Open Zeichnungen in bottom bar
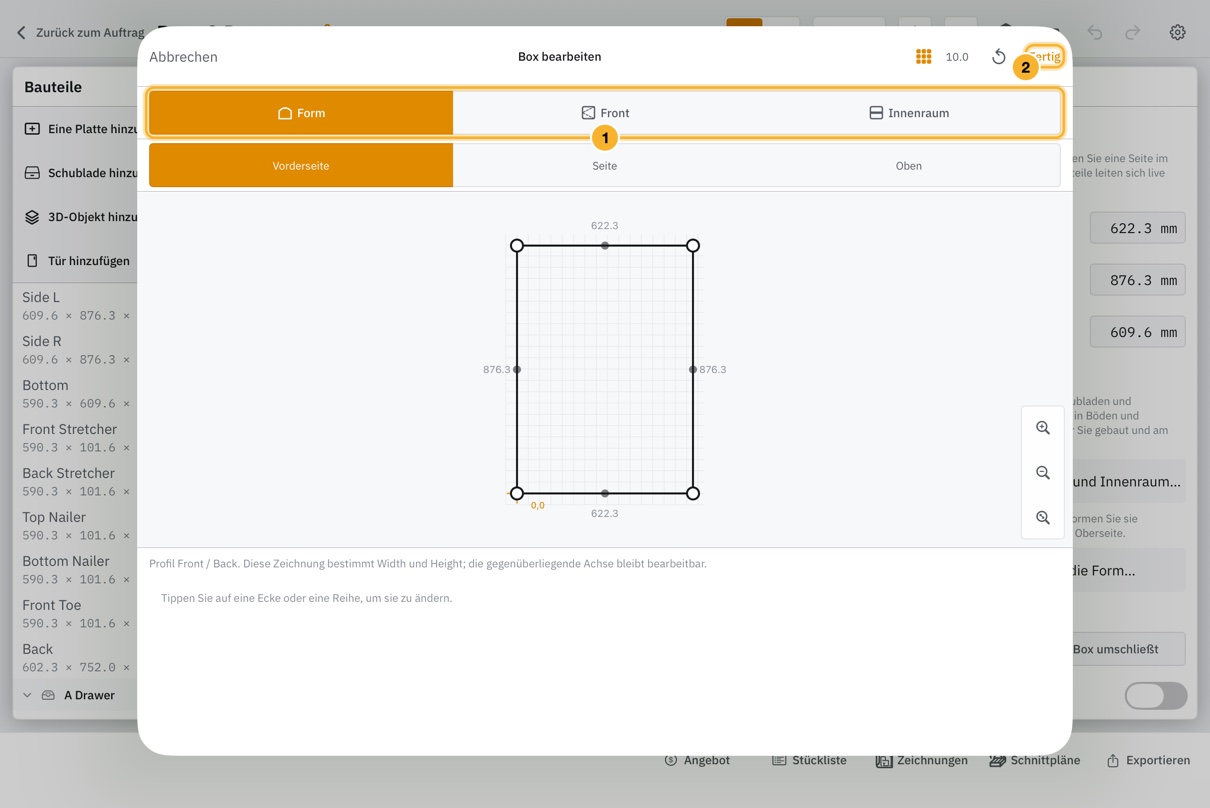The width and height of the screenshot is (1210, 808). pos(922,760)
